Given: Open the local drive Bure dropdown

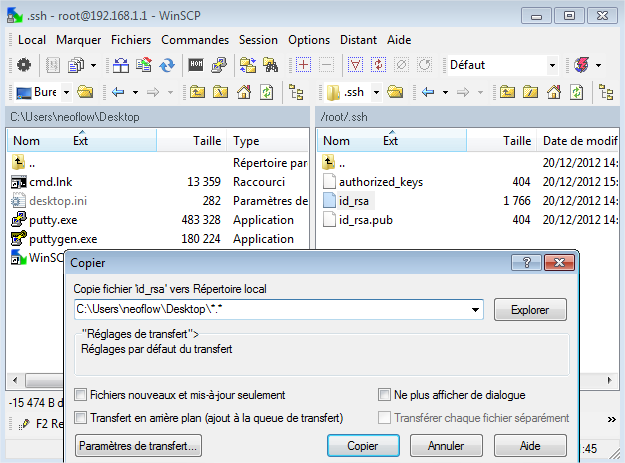Looking at the screenshot, I should (67, 92).
